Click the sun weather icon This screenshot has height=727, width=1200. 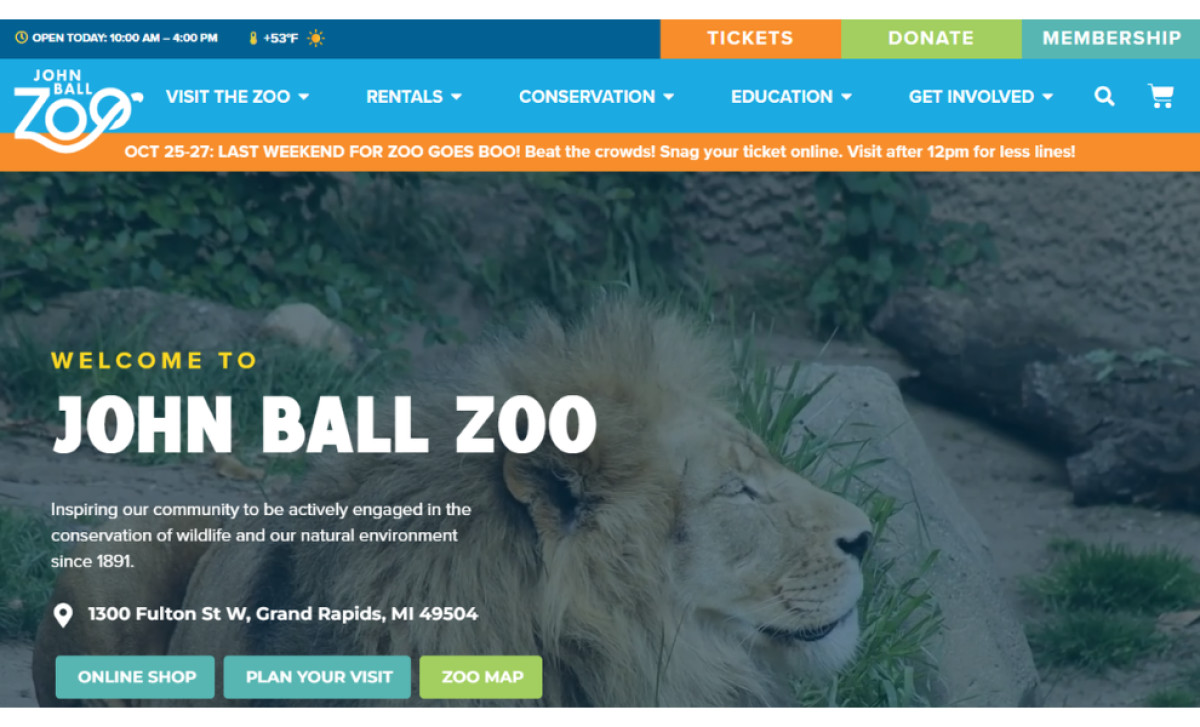(316, 38)
